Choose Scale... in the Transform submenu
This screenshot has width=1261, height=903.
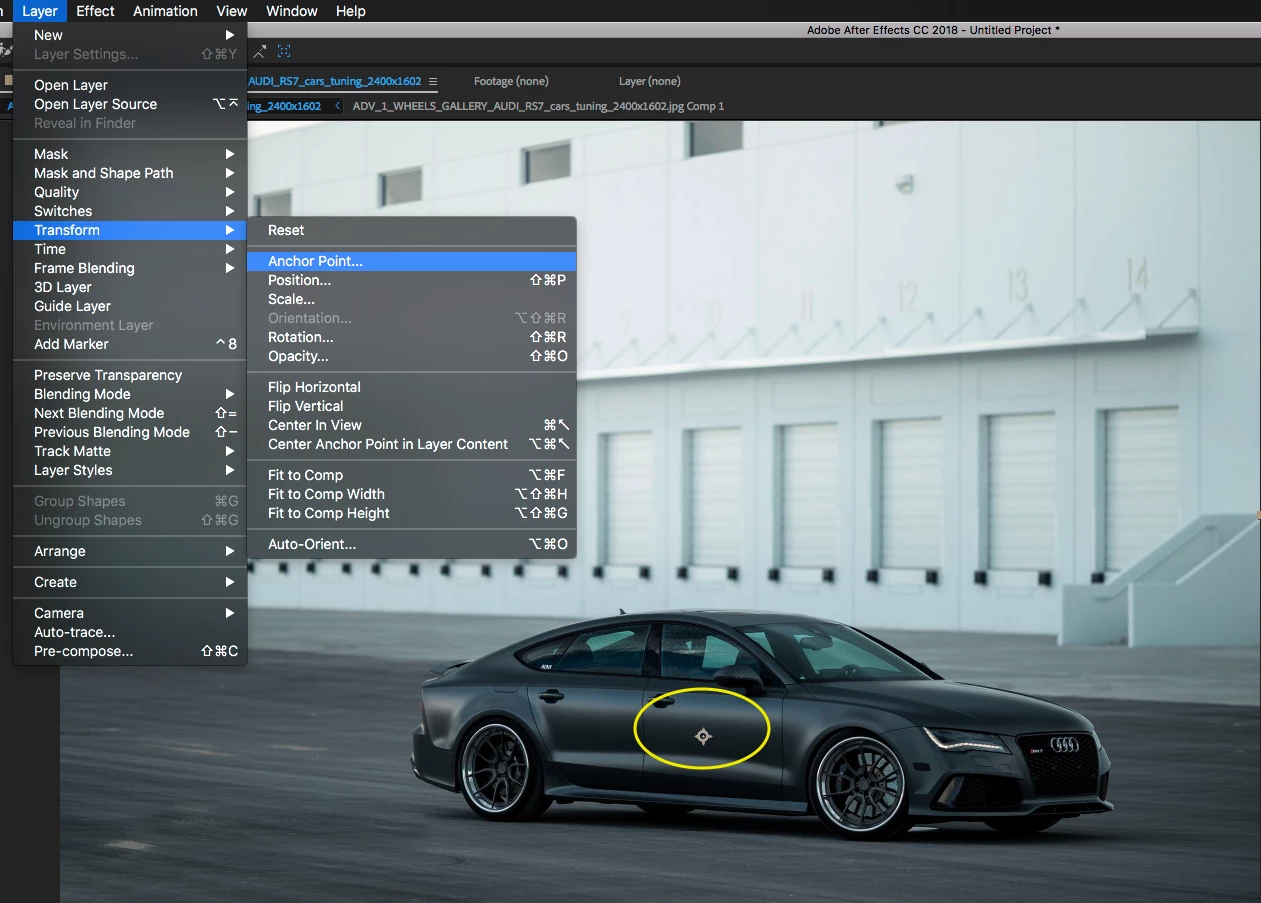click(412, 299)
